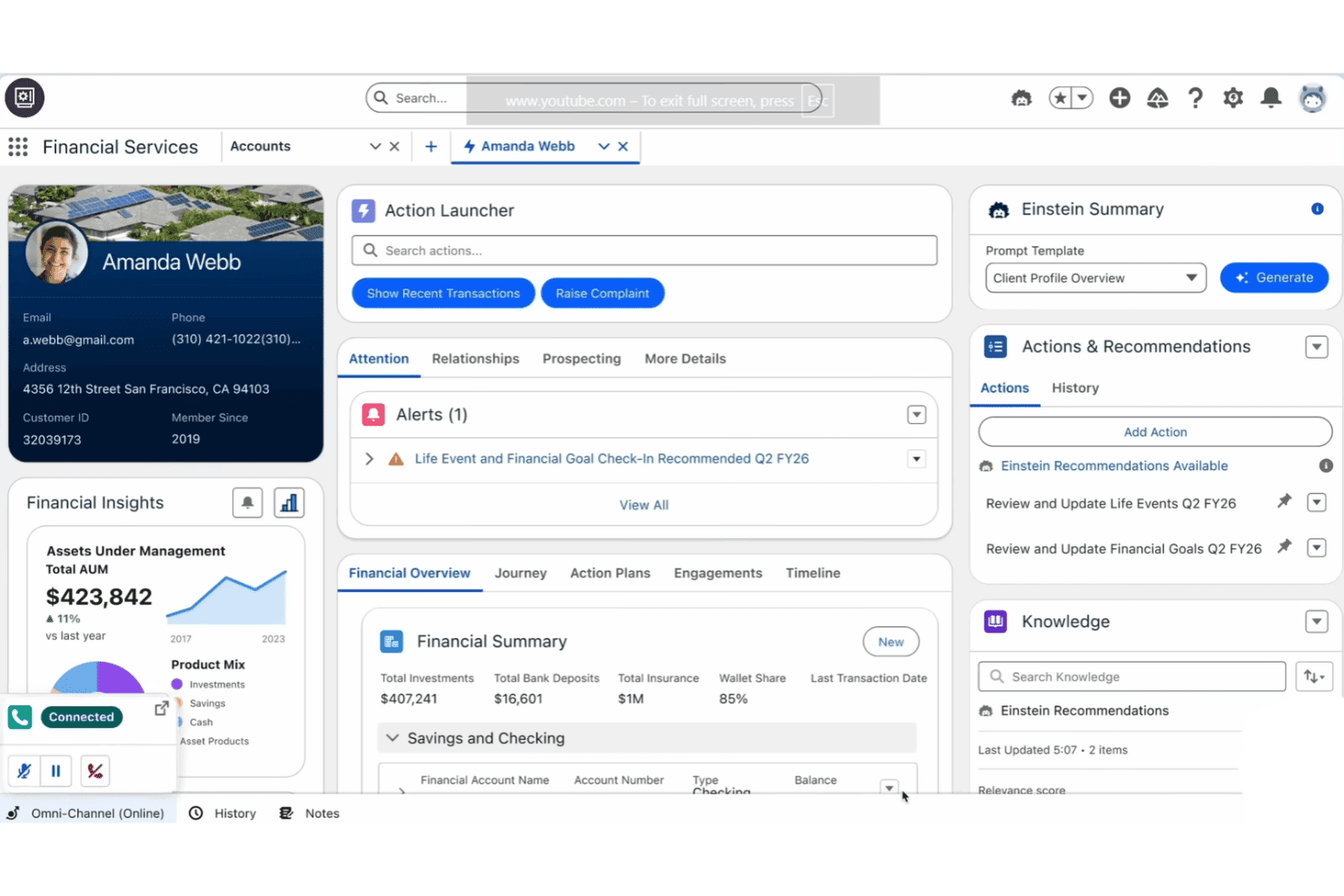Screen dimensions: 1344x896
Task: Open the Knowledge panel dropdown menu
Action: [1317, 622]
